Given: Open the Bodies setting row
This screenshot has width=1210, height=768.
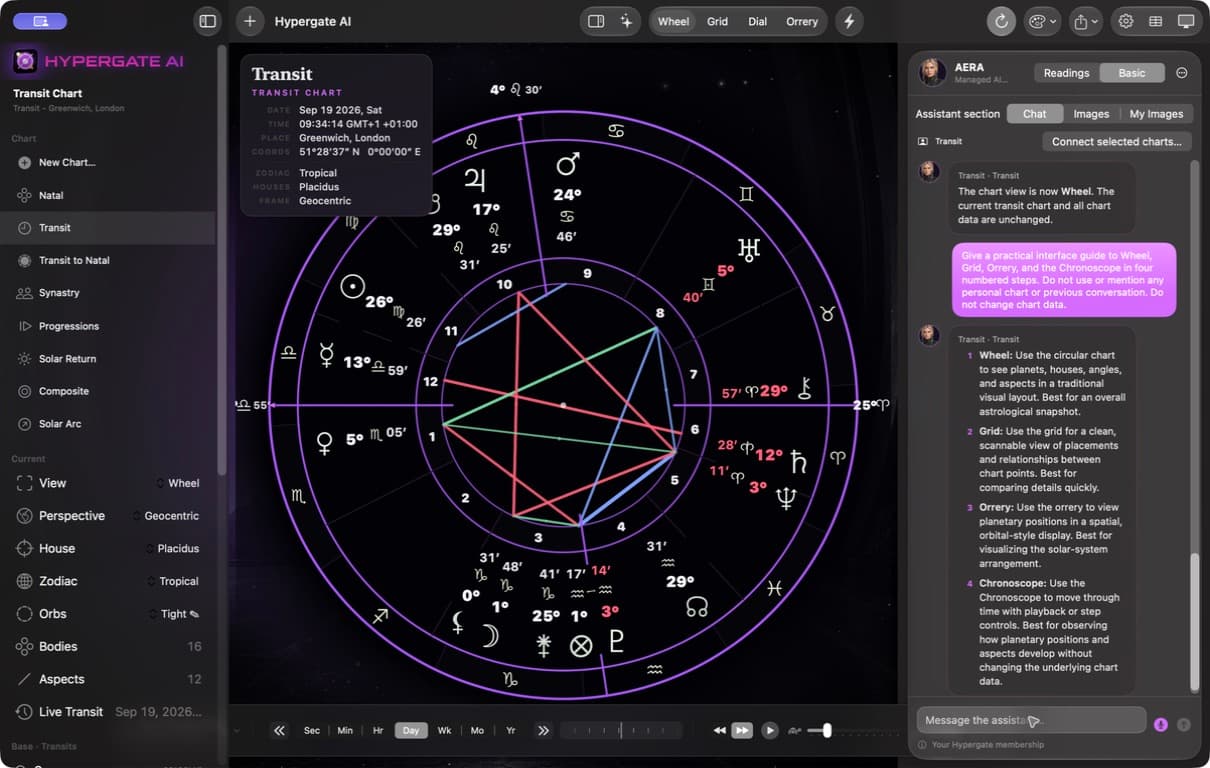Looking at the screenshot, I should [x=108, y=646].
